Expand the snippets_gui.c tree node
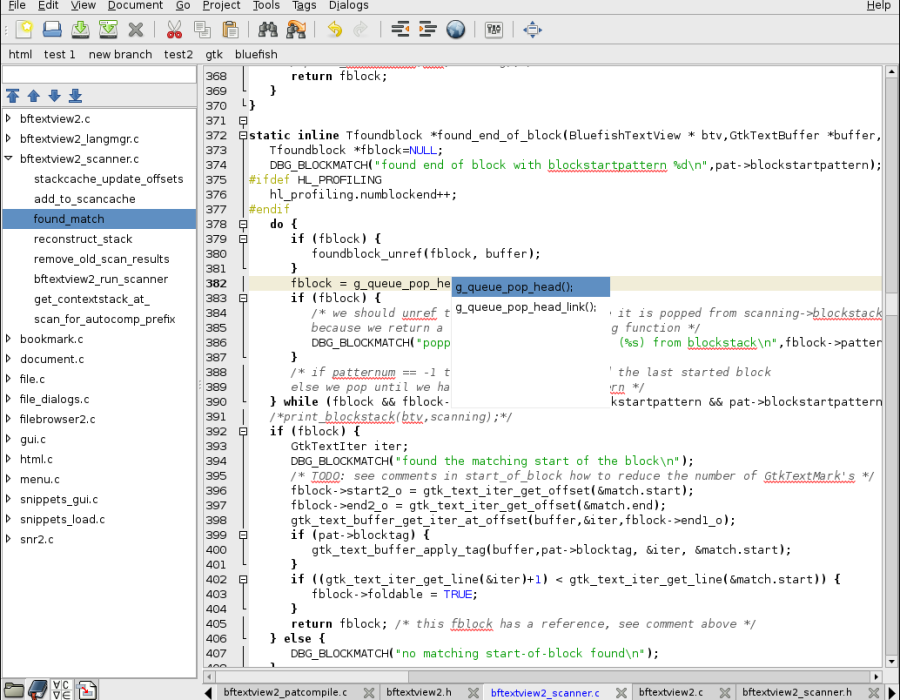 coord(9,499)
